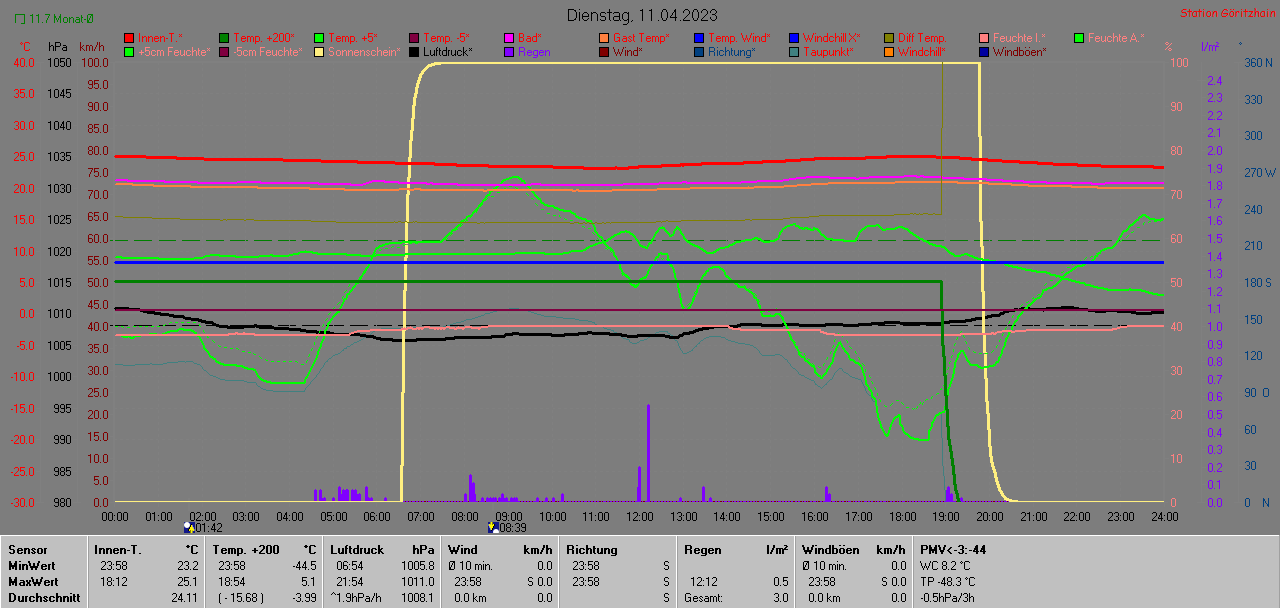Viewport: 1280px width, 608px height.
Task: Click the WC 8.2 °C reading
Action: (946, 566)
